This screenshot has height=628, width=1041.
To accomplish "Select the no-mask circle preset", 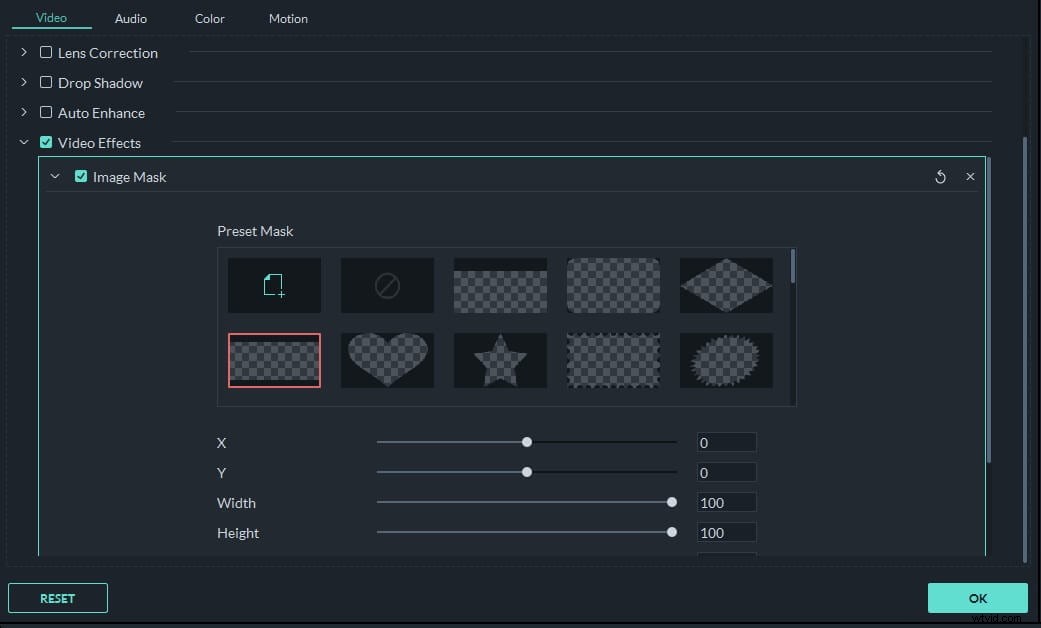I will [387, 284].
